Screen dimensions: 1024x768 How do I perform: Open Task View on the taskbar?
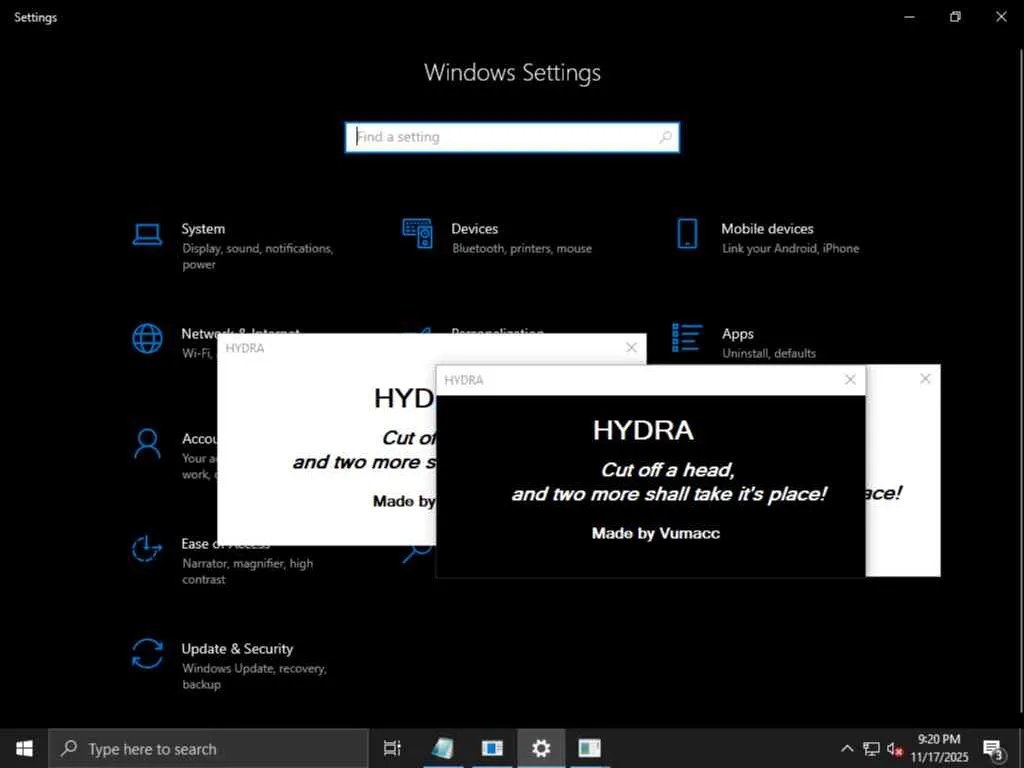pyautogui.click(x=392, y=748)
